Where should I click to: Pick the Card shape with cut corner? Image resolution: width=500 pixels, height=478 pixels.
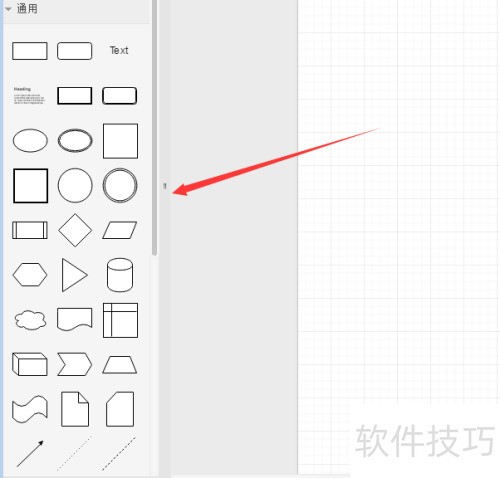tap(120, 409)
